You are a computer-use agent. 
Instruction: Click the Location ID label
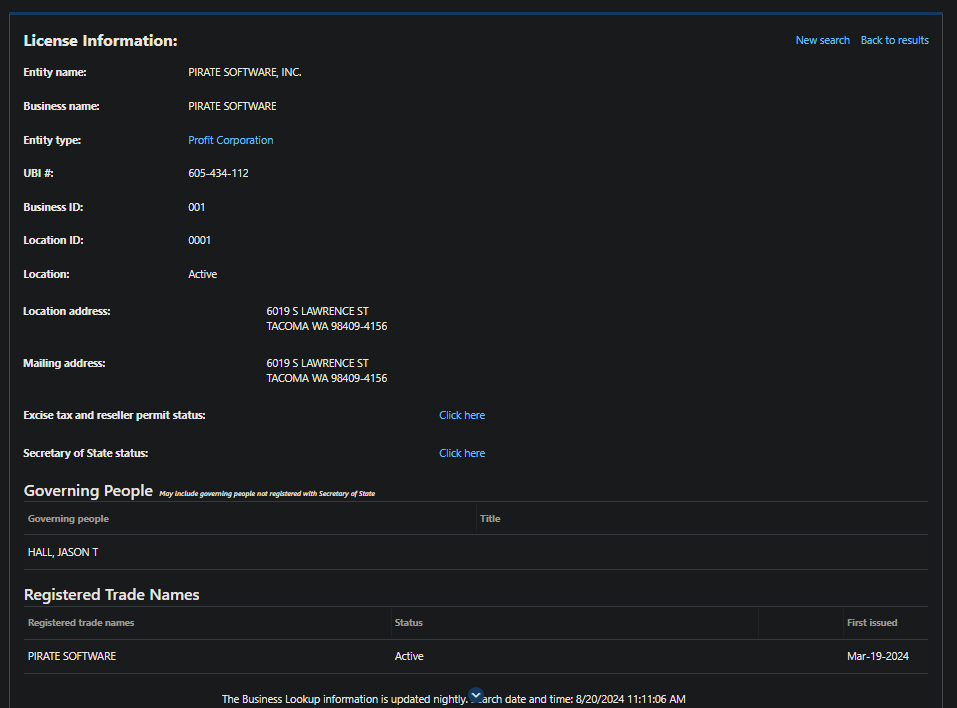point(53,240)
